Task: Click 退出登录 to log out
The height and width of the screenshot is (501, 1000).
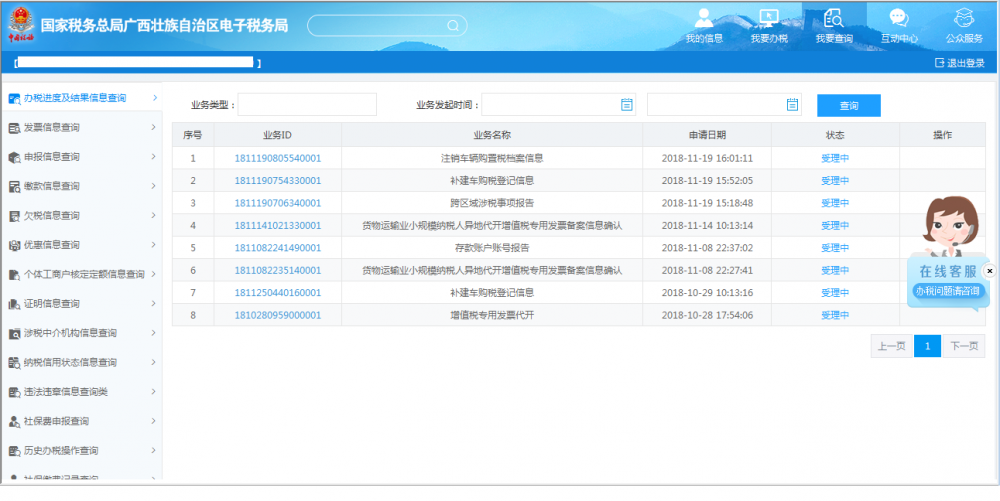Action: (959, 63)
